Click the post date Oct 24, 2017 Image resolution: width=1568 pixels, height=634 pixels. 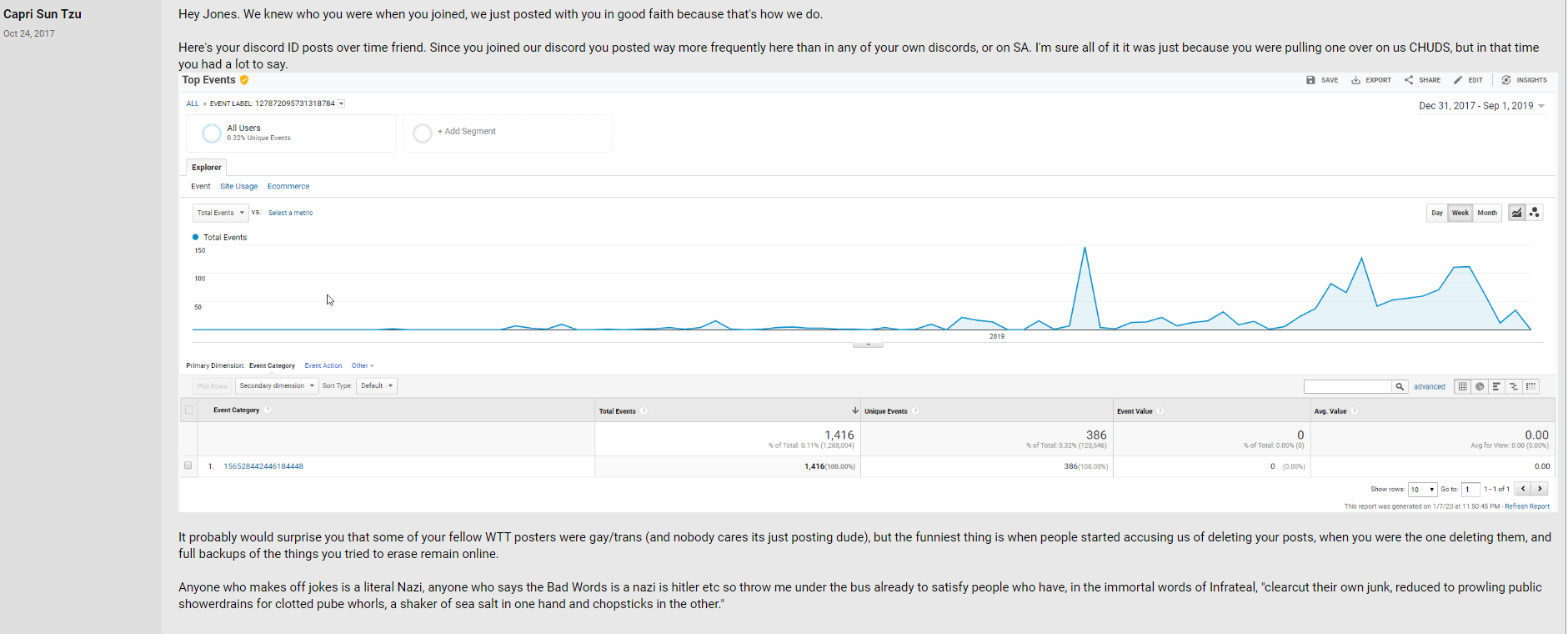(29, 33)
